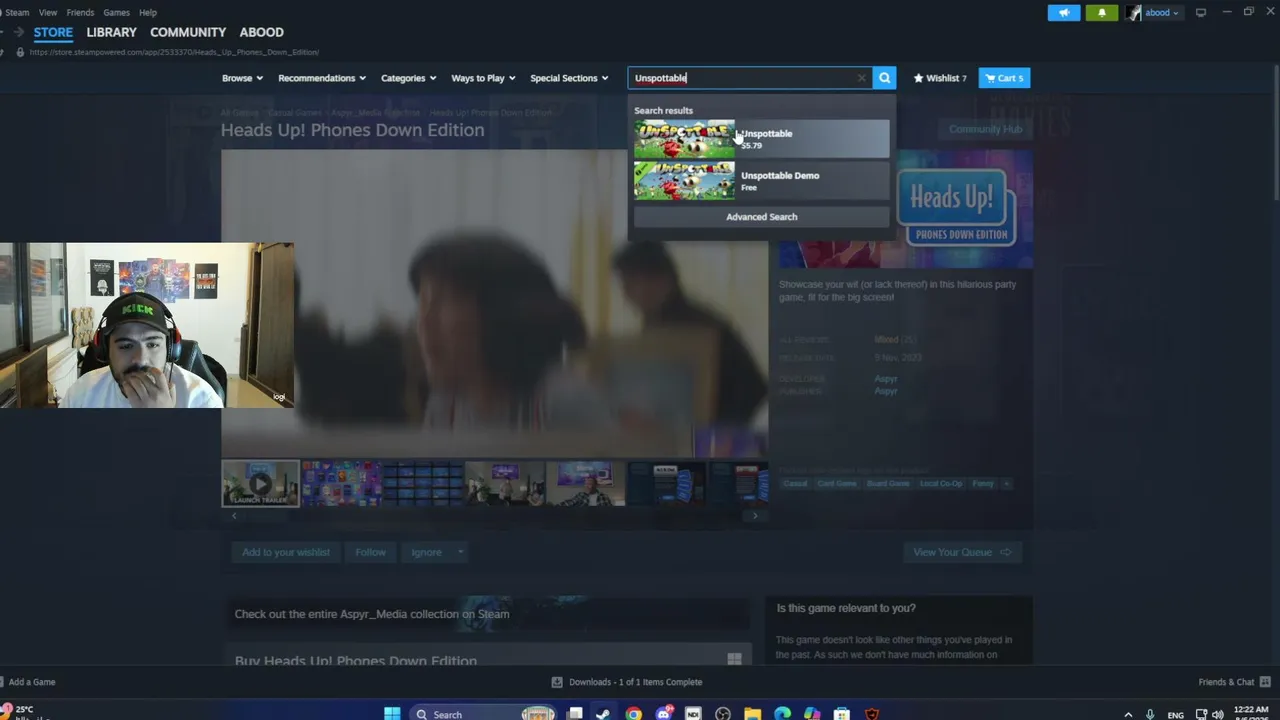Open the red shield app on the taskbar

(x=872, y=714)
